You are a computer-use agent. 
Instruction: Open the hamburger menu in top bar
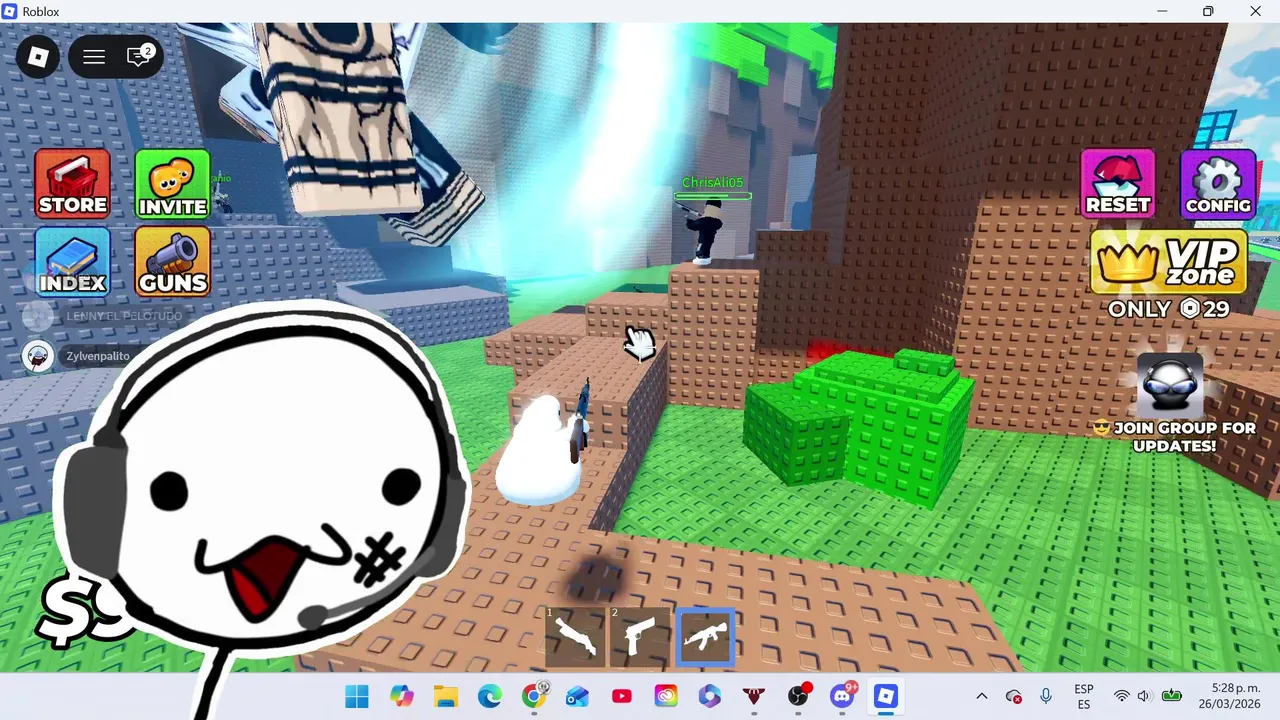(x=94, y=56)
